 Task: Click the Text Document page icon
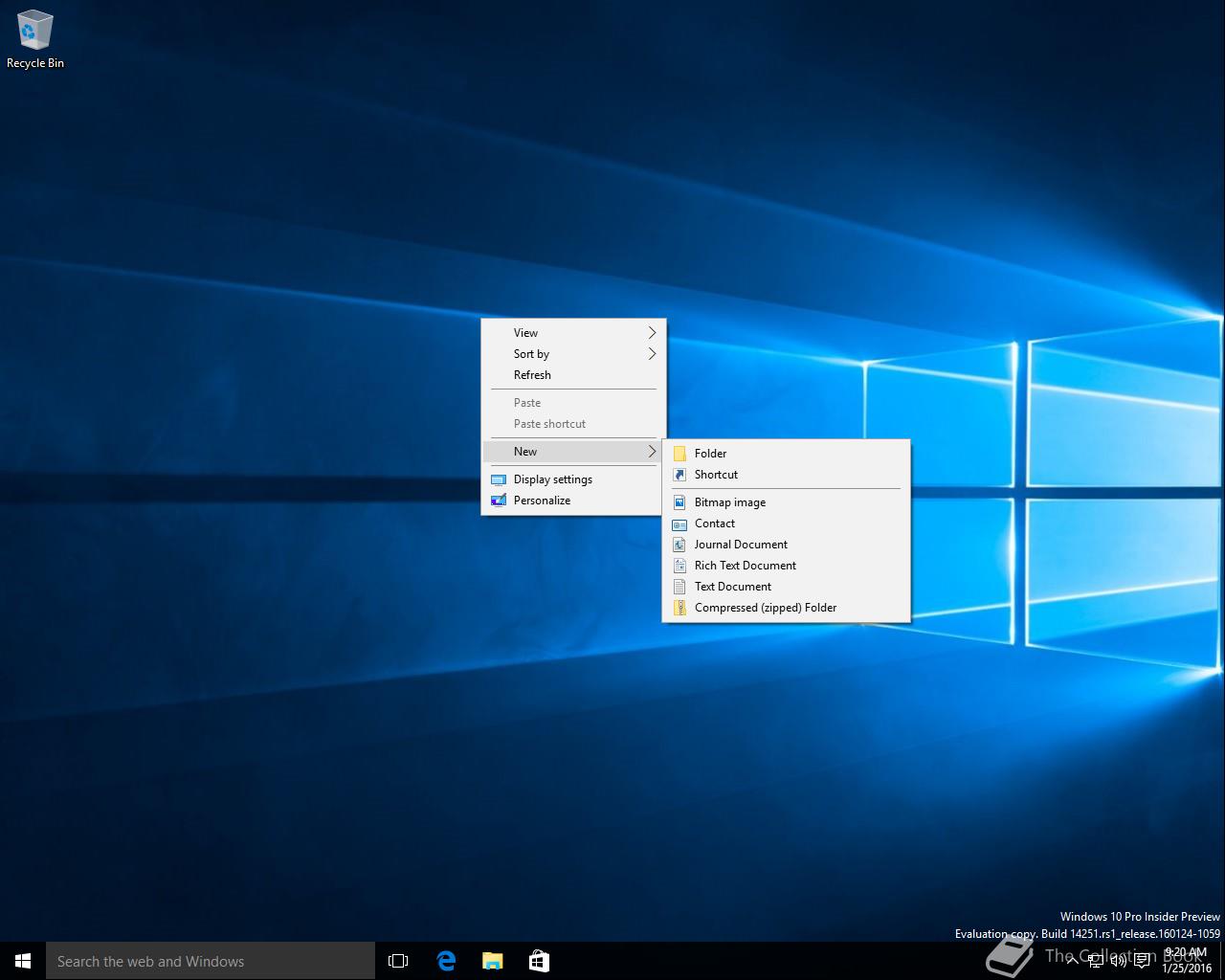[x=679, y=587]
